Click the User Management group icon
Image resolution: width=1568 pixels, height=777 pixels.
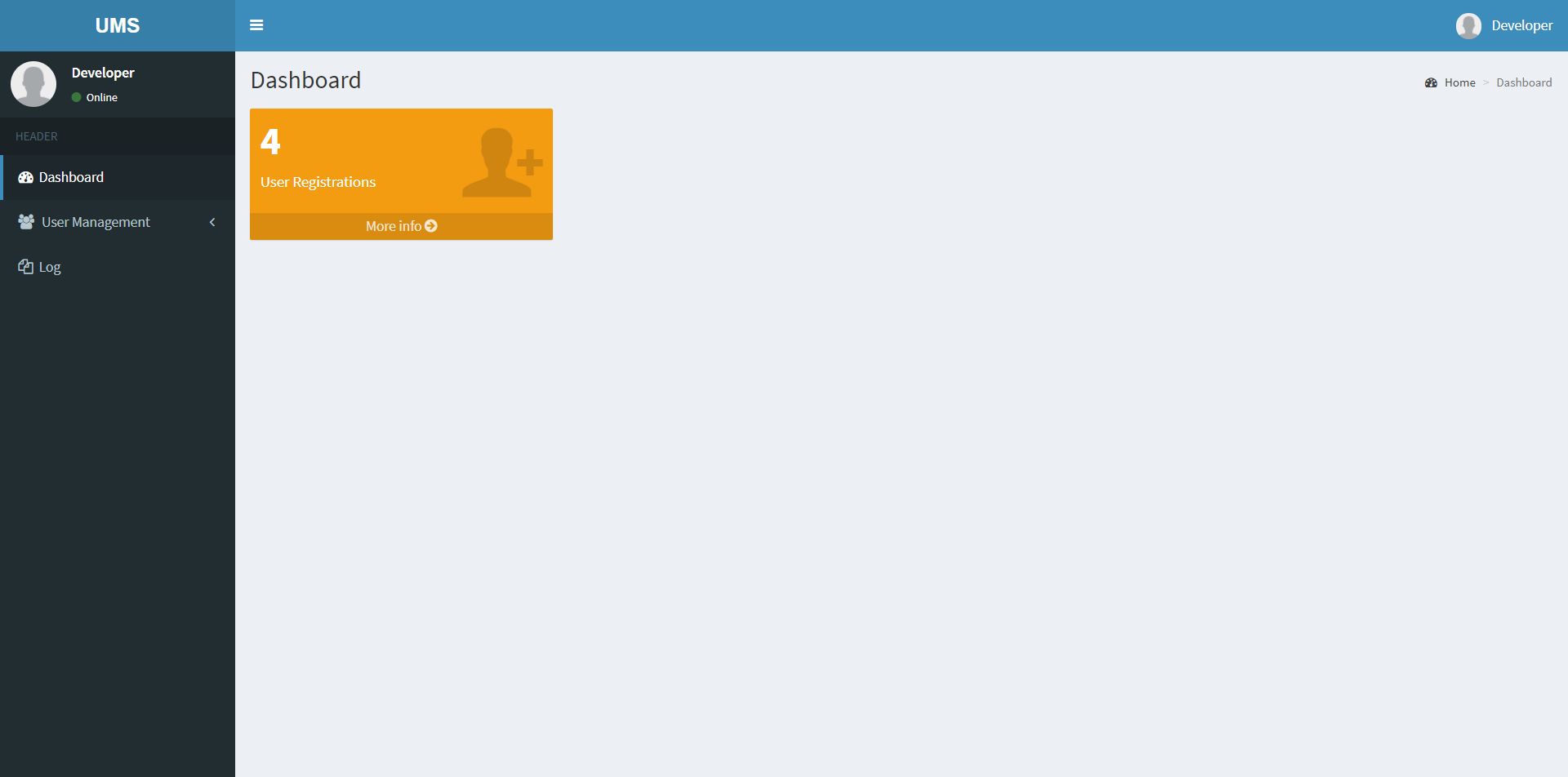(x=26, y=222)
